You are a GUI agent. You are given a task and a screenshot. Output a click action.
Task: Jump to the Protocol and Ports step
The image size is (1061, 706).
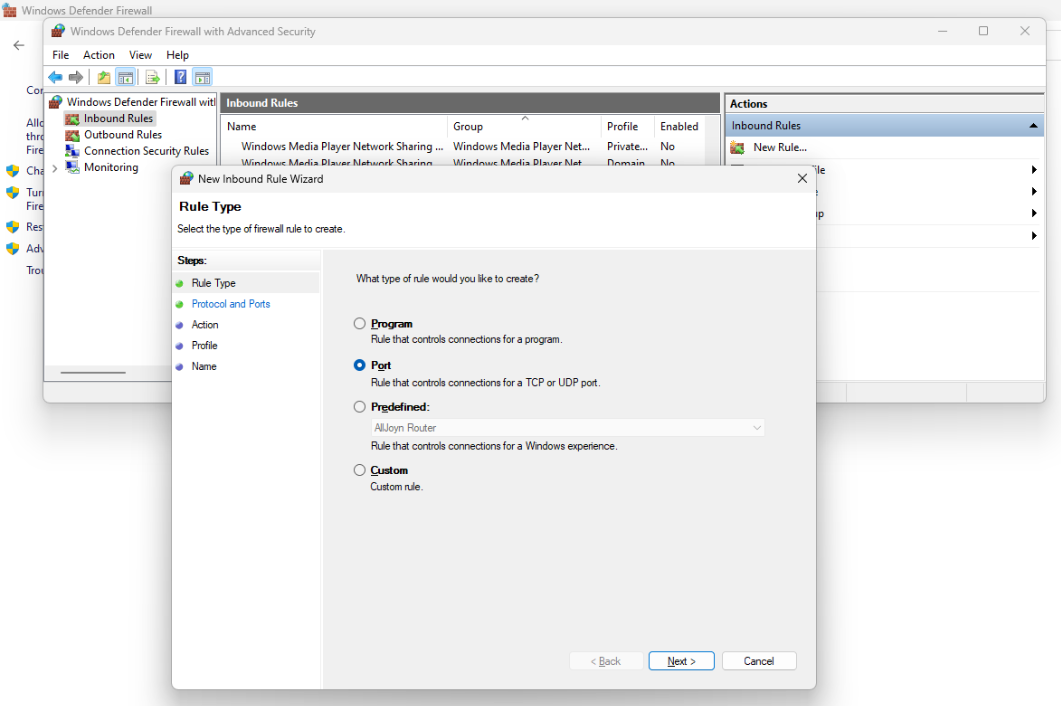231,304
